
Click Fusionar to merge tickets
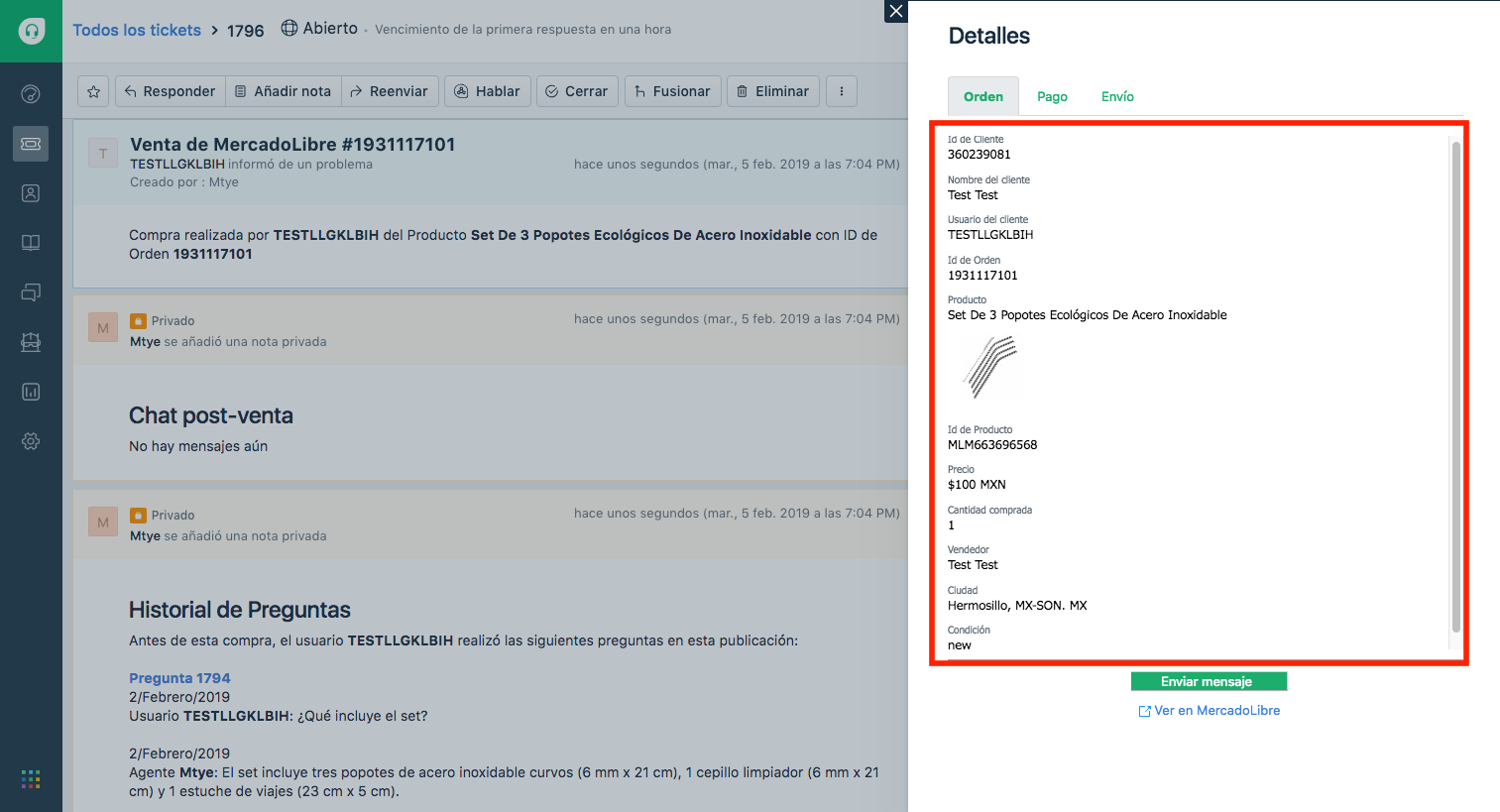(x=673, y=91)
